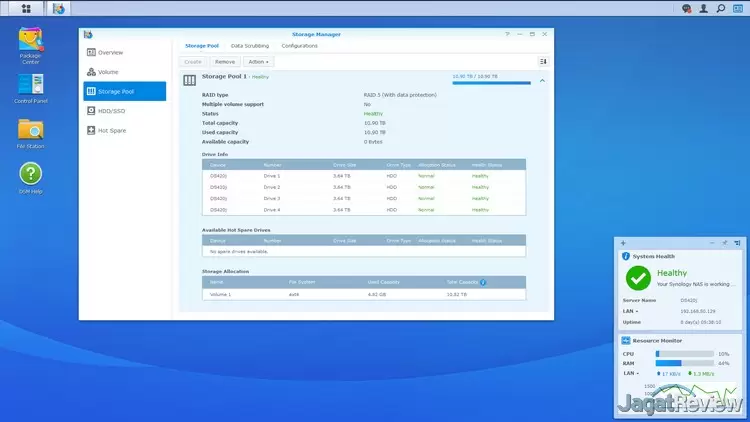The image size is (750, 422).
Task: Click the Resource Monitor widget title
Action: 657,341
